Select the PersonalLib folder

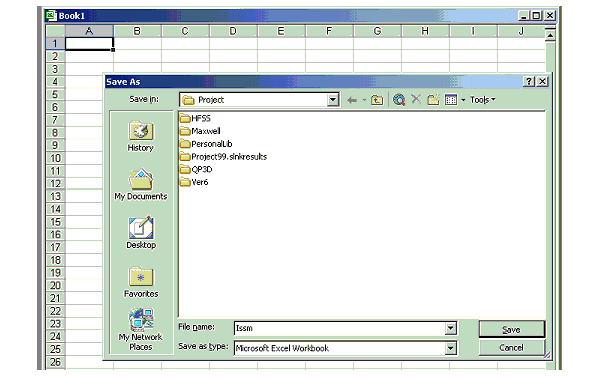coord(206,144)
